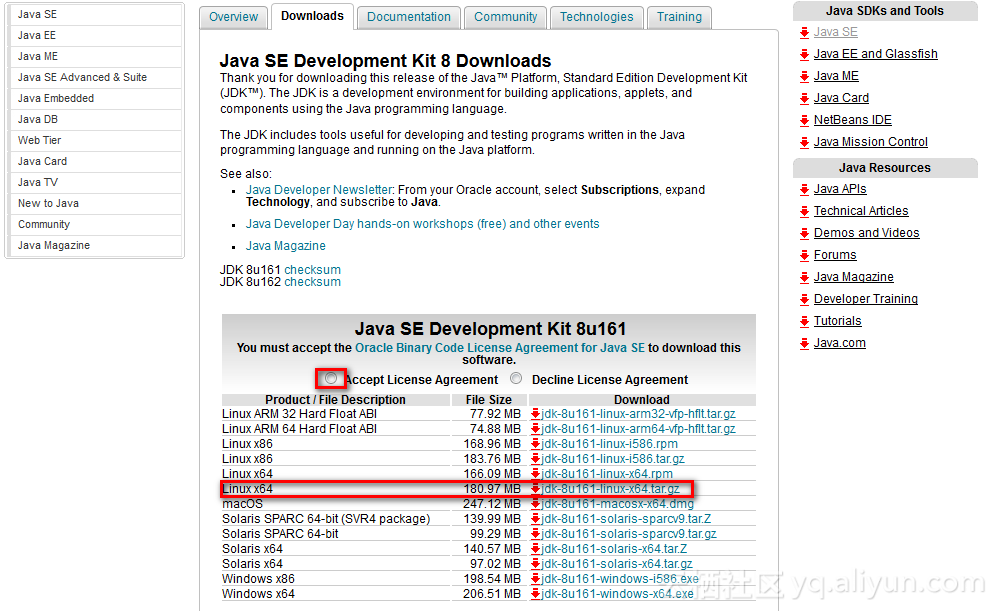The width and height of the screenshot is (997, 611).
Task: Open Java Mission Control link
Action: 870,142
